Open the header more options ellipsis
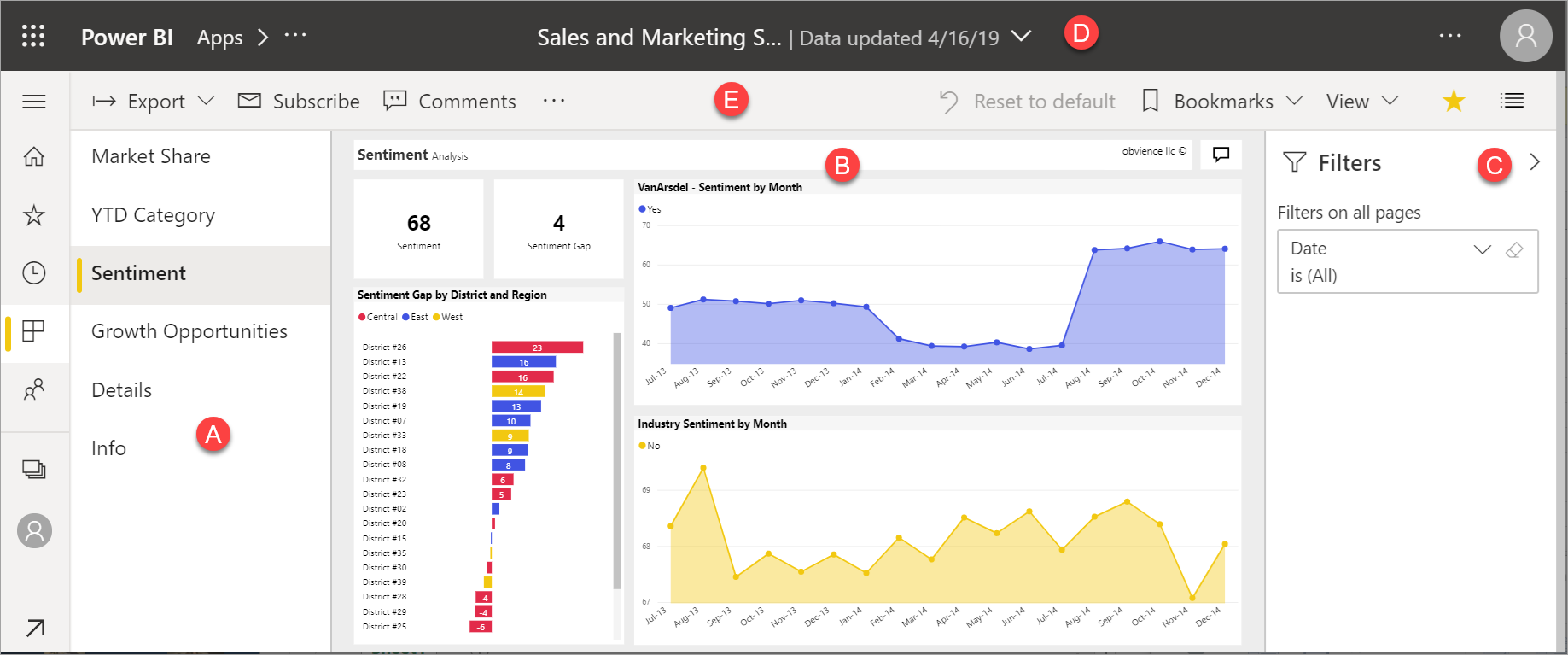 [1450, 36]
